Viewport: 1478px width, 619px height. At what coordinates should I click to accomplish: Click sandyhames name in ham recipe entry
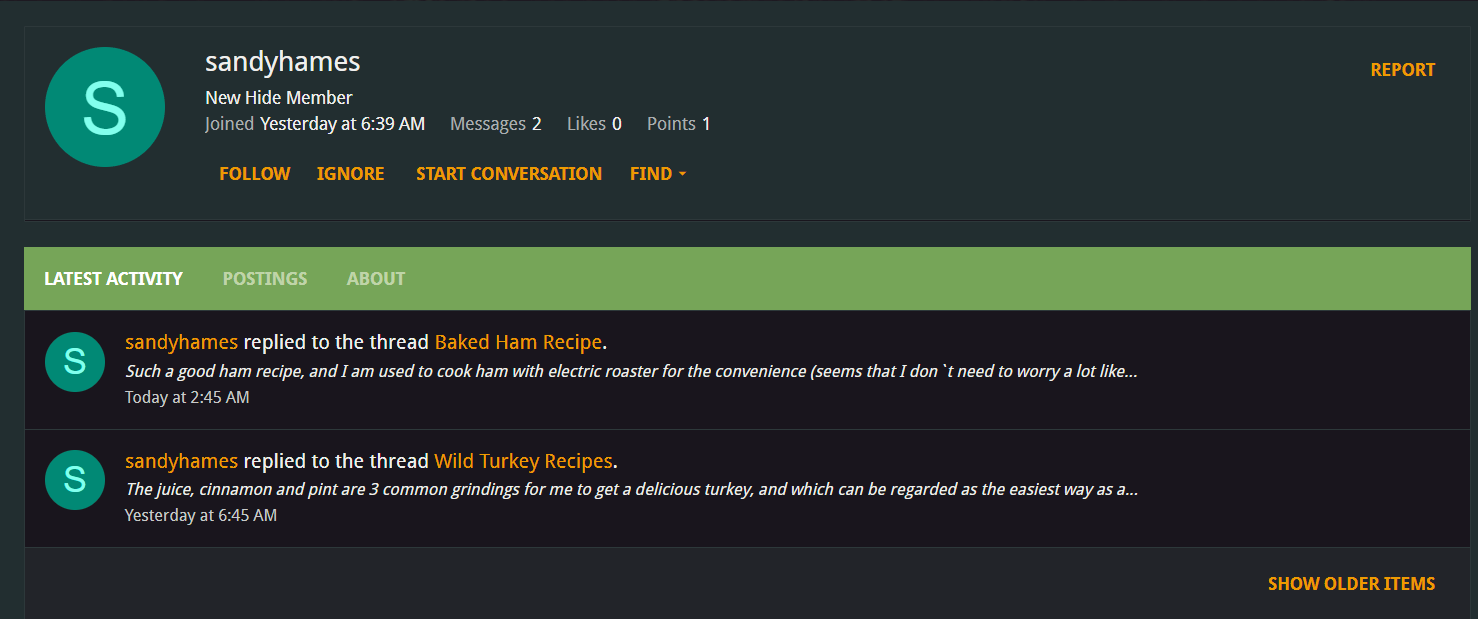click(x=182, y=342)
